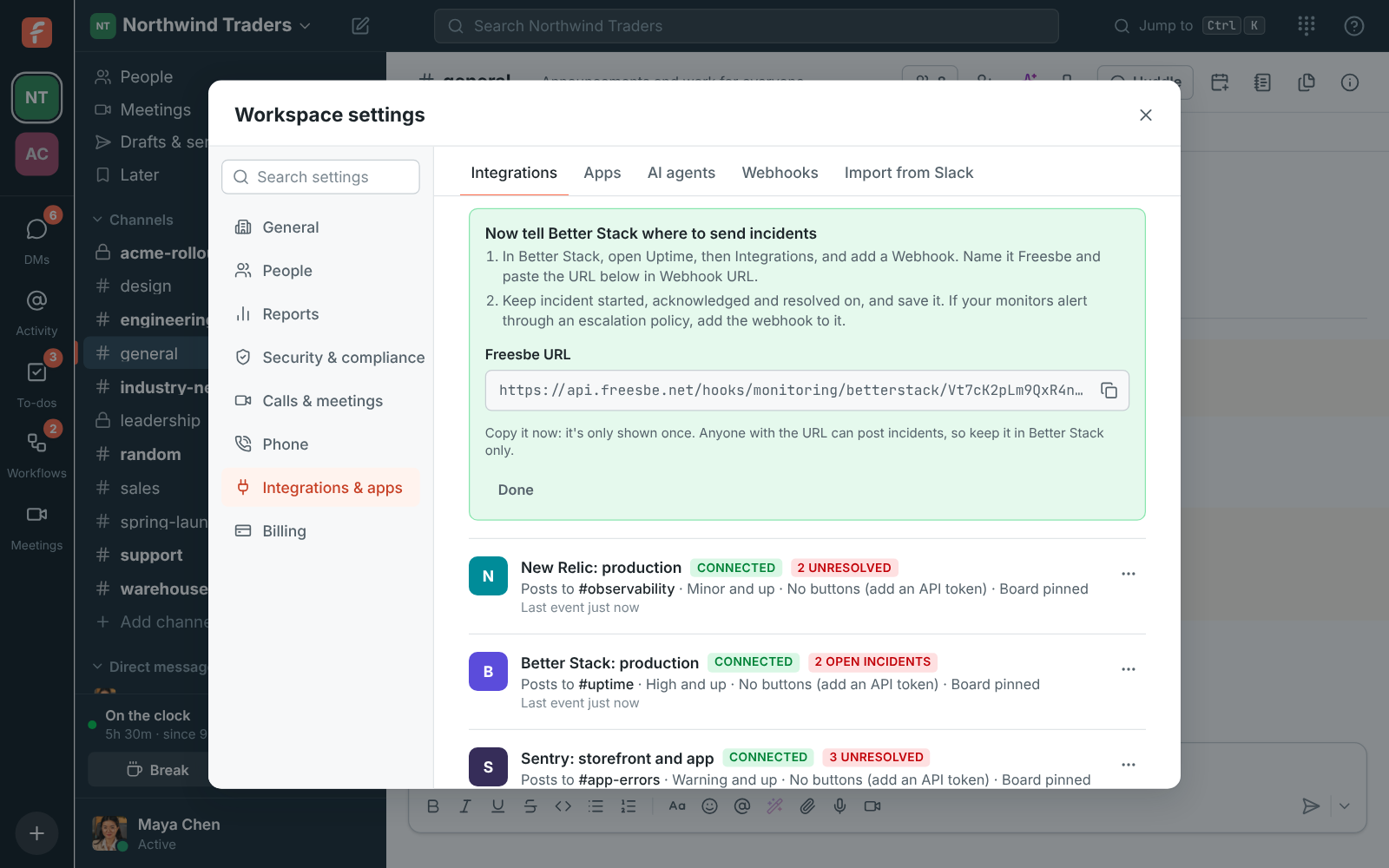1389x868 pixels.
Task: Open the Import from Slack tab
Action: pos(909,173)
